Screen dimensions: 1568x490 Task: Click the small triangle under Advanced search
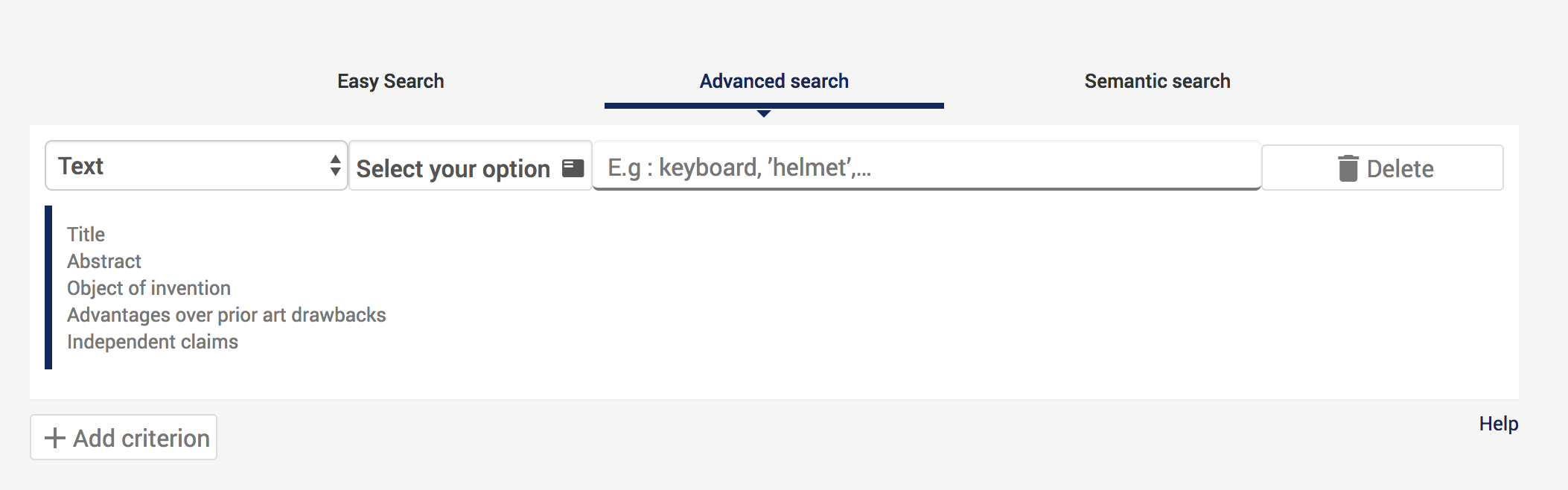[763, 114]
